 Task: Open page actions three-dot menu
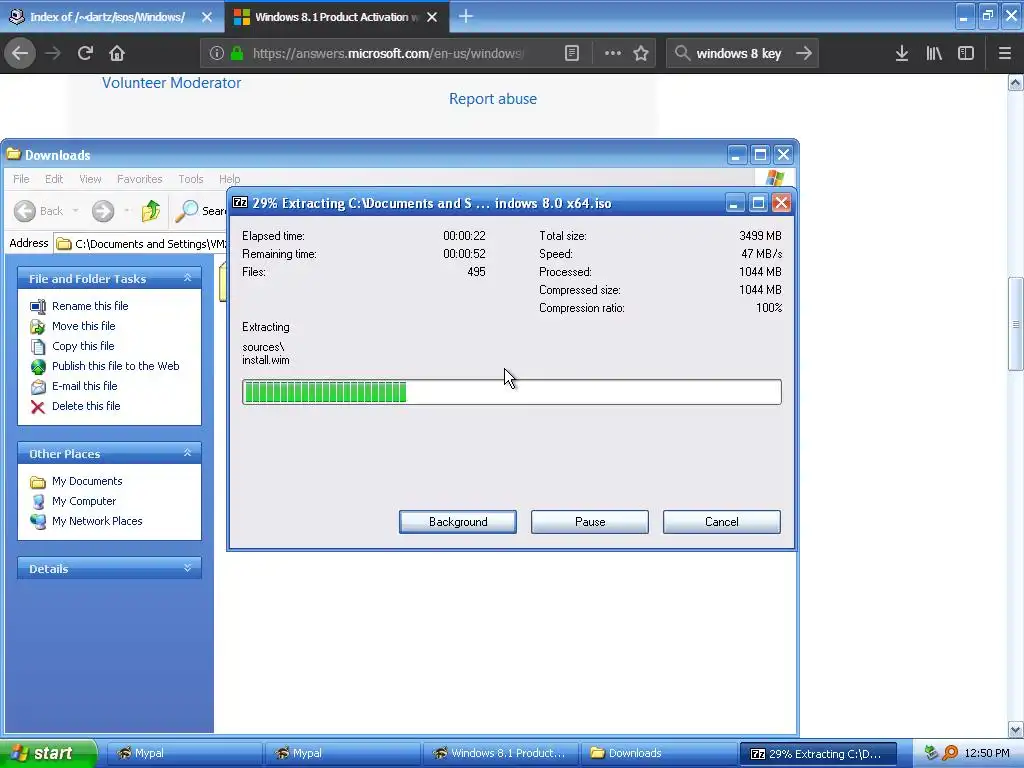click(x=613, y=53)
